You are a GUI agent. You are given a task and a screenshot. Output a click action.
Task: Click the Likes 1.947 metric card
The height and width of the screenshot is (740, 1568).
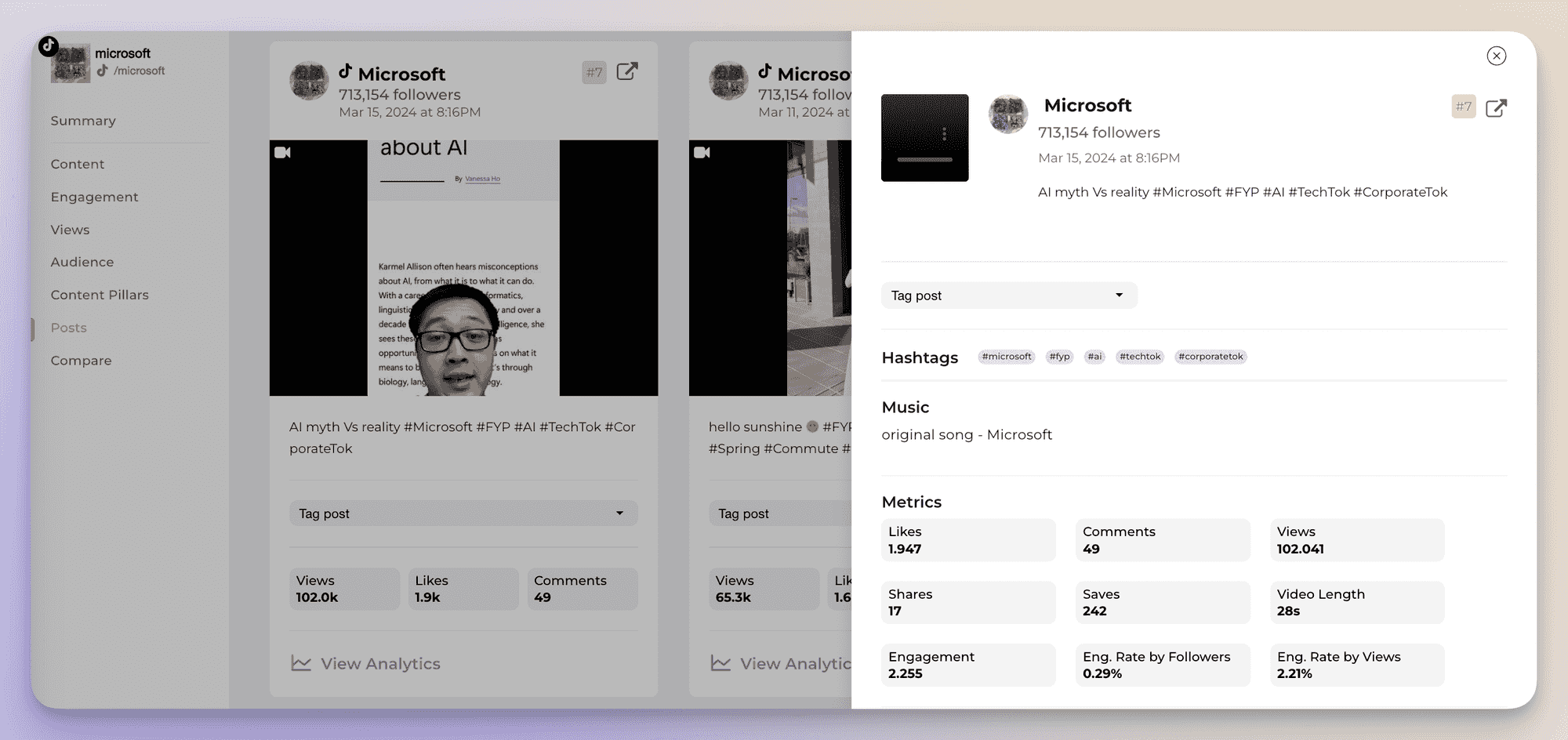968,540
